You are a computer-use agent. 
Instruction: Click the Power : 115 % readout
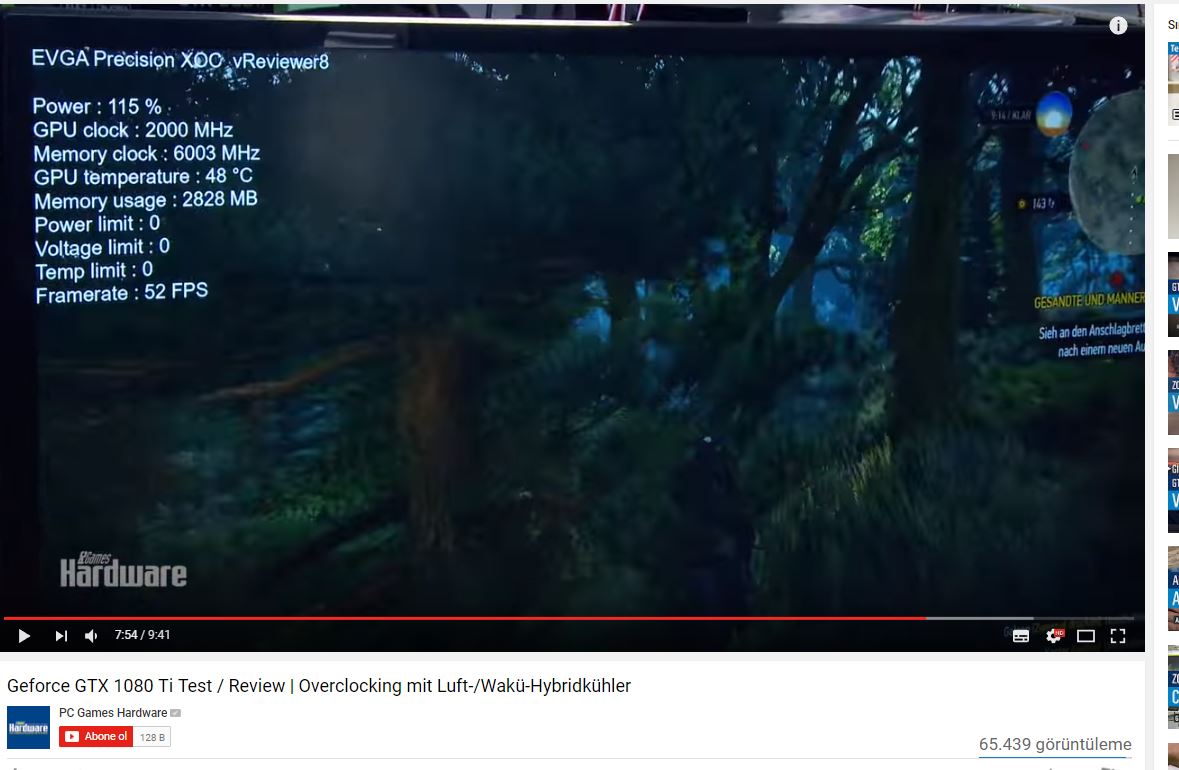(x=97, y=106)
